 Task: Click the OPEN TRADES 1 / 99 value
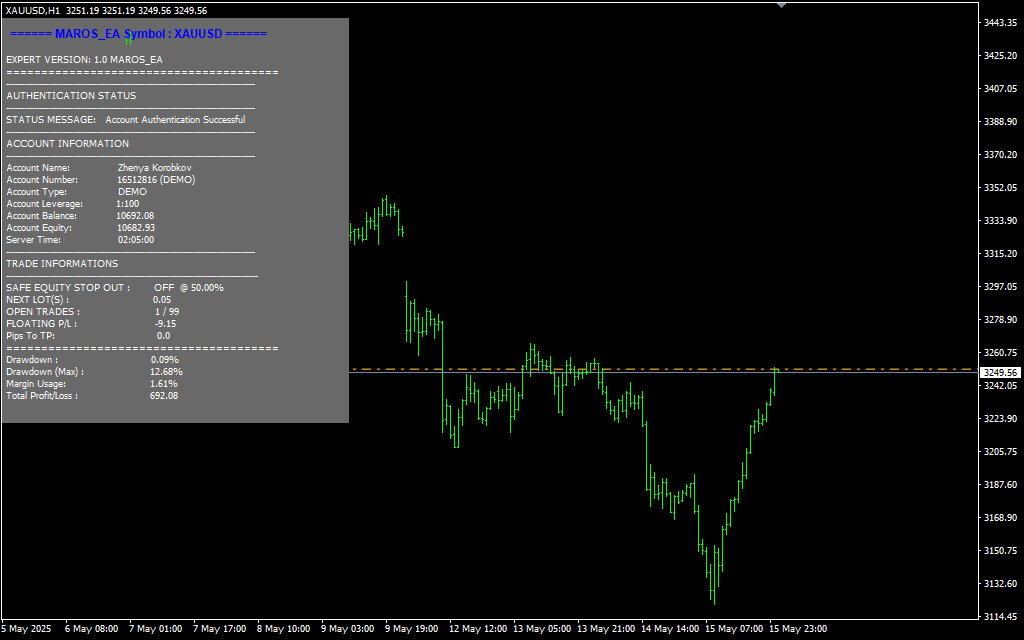point(166,312)
